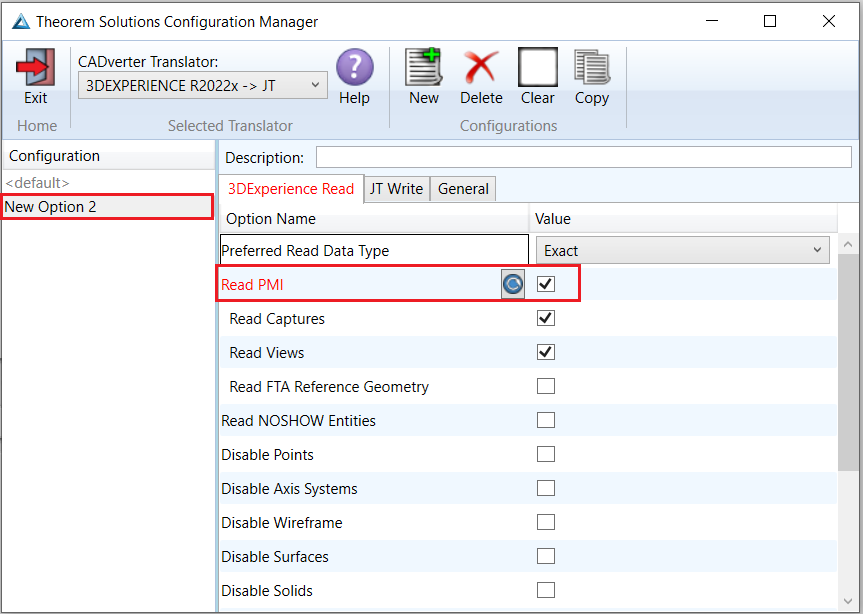Copy the selected configuration
Image resolution: width=863 pixels, height=614 pixels.
(592, 67)
